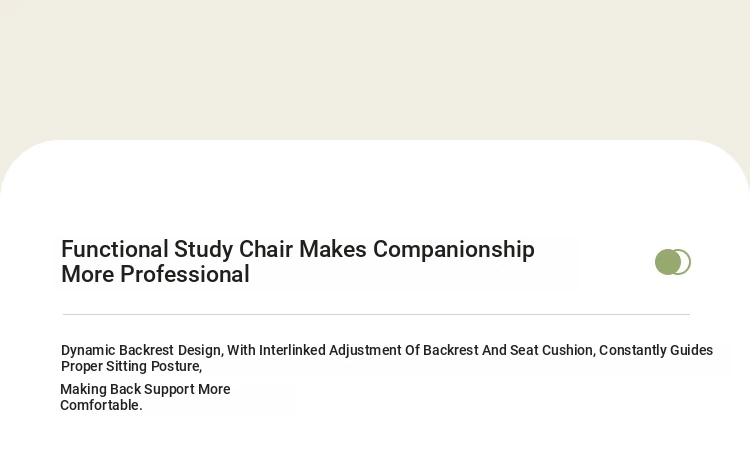The image size is (750, 461).
Task: Click the beige banner area above the card
Action: pos(375,69)
